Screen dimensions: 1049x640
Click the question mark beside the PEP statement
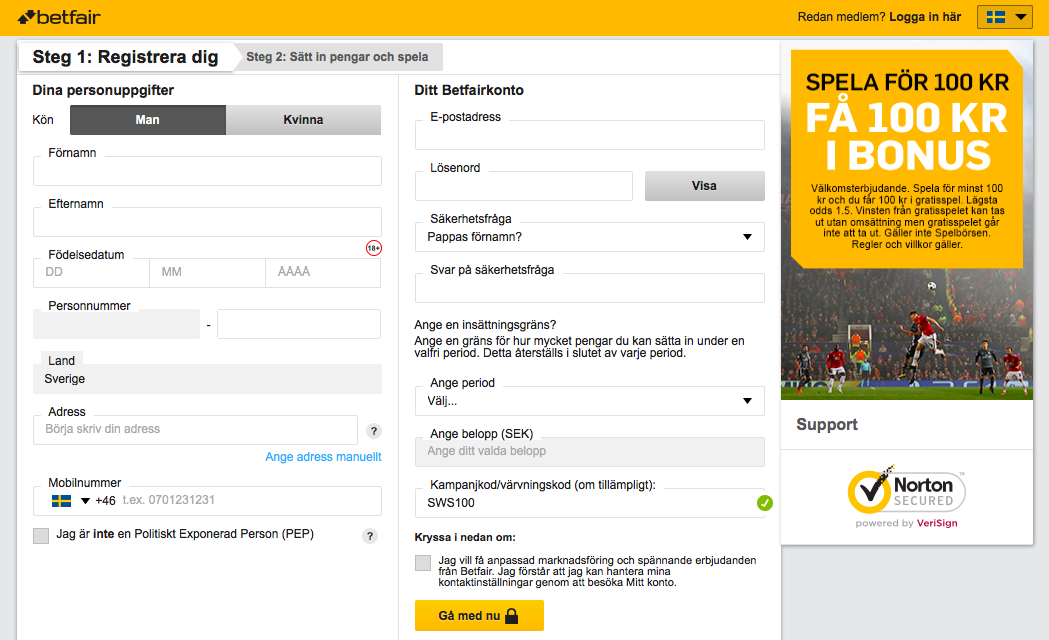point(369,536)
